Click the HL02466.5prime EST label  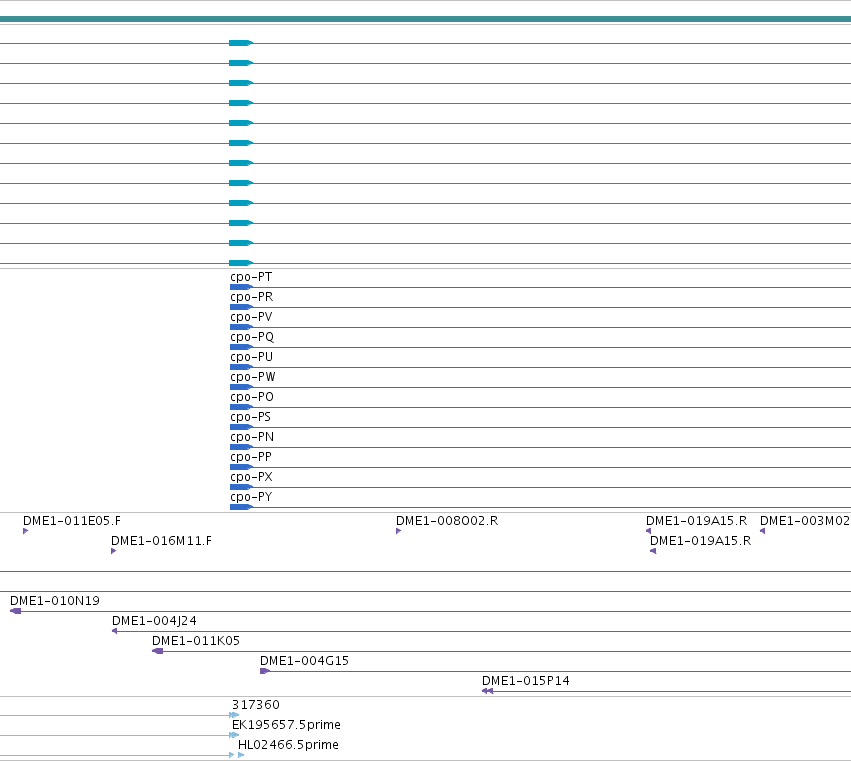click(288, 745)
